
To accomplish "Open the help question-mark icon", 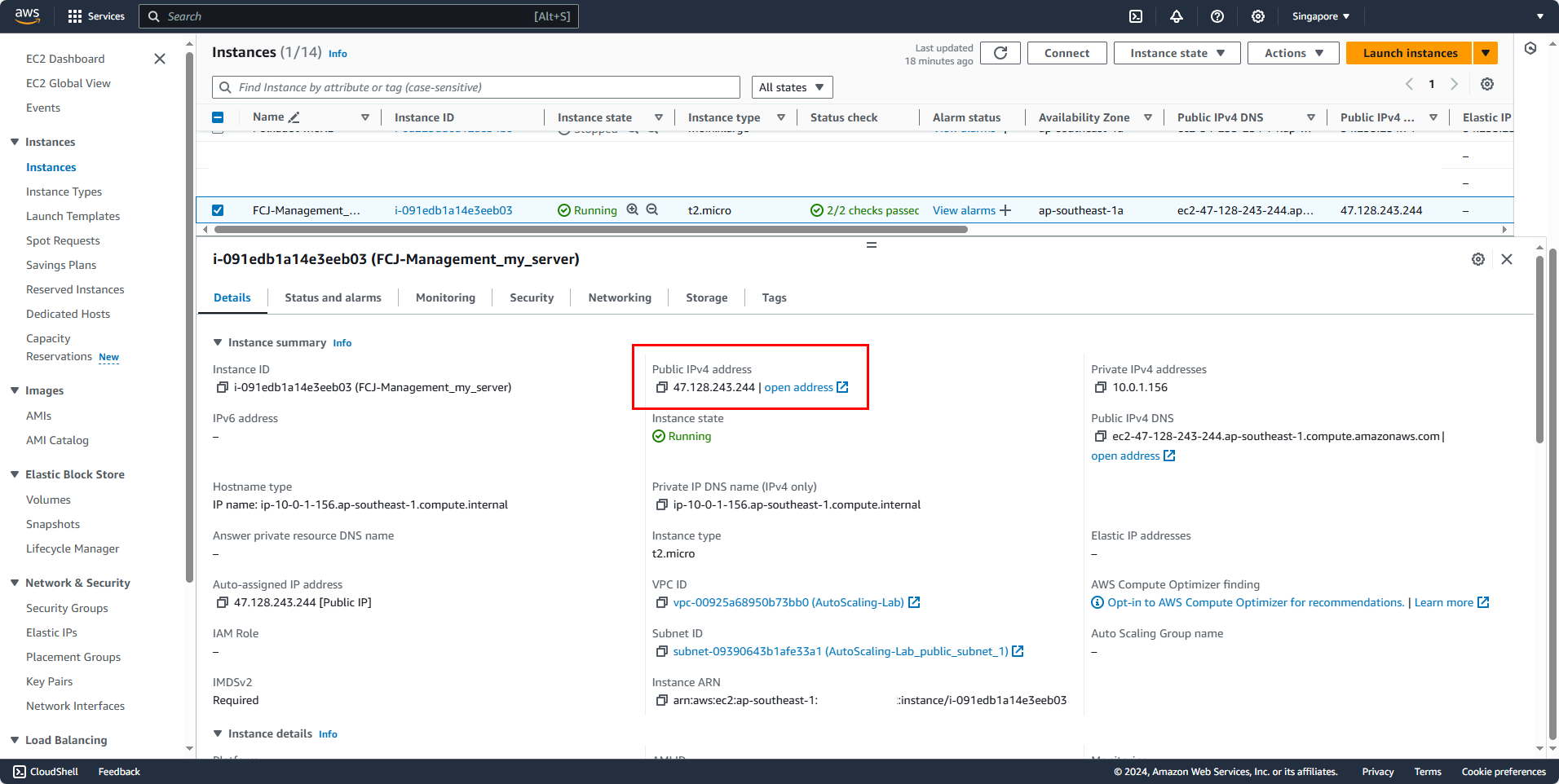I will pyautogui.click(x=1217, y=16).
